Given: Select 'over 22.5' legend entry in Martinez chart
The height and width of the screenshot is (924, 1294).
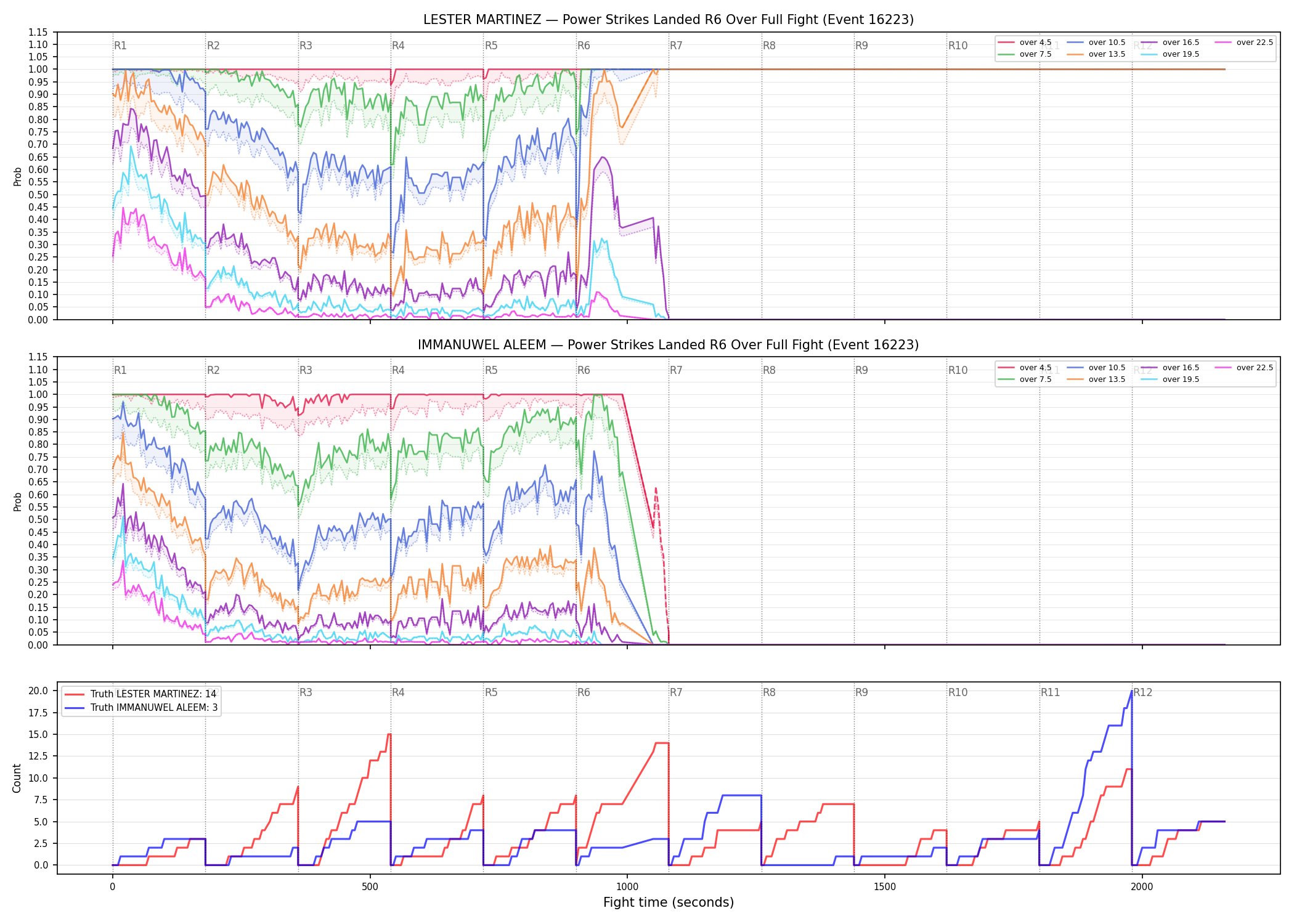Looking at the screenshot, I should [x=1244, y=43].
